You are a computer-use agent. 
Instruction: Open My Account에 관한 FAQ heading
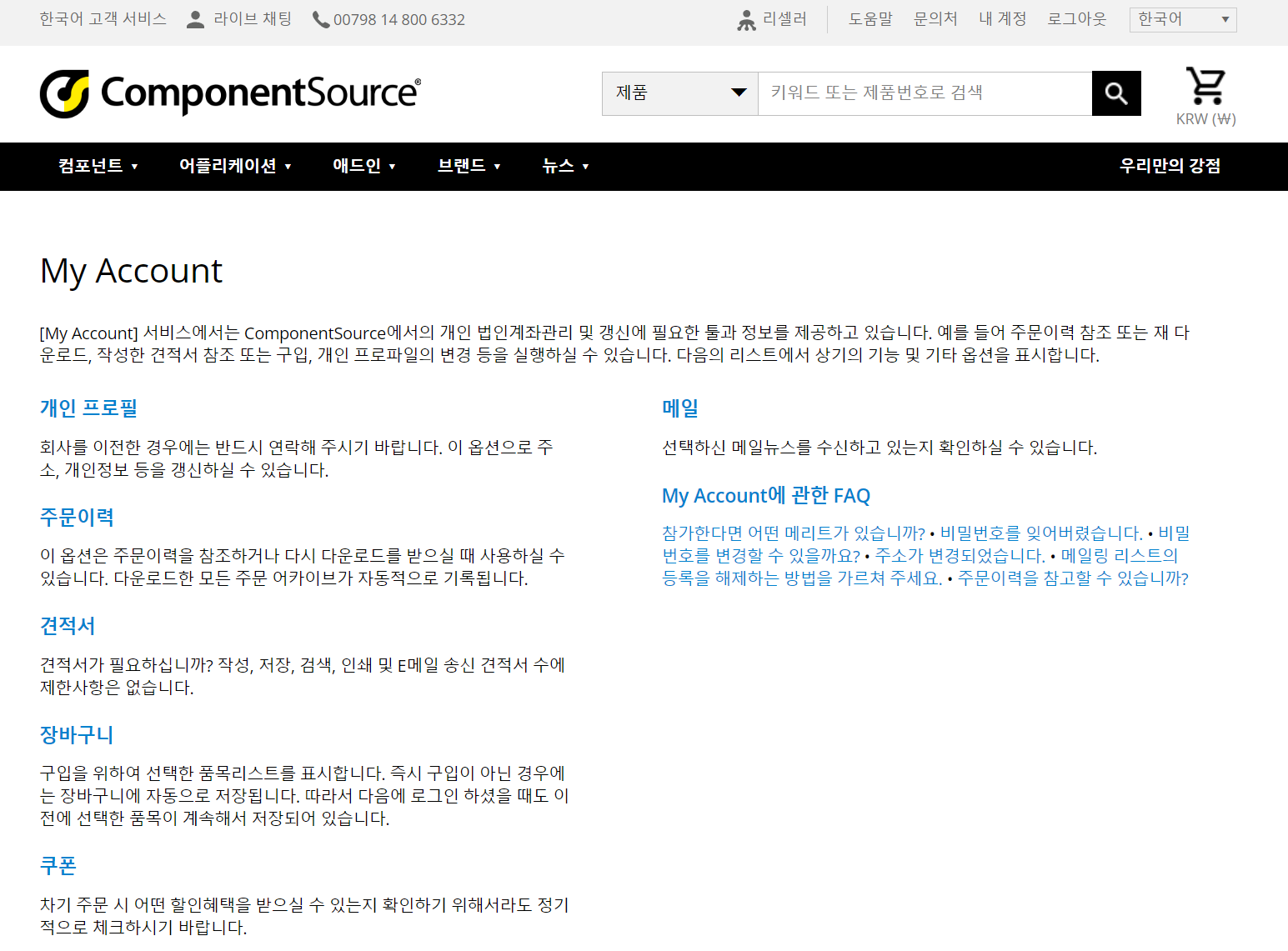point(766,496)
